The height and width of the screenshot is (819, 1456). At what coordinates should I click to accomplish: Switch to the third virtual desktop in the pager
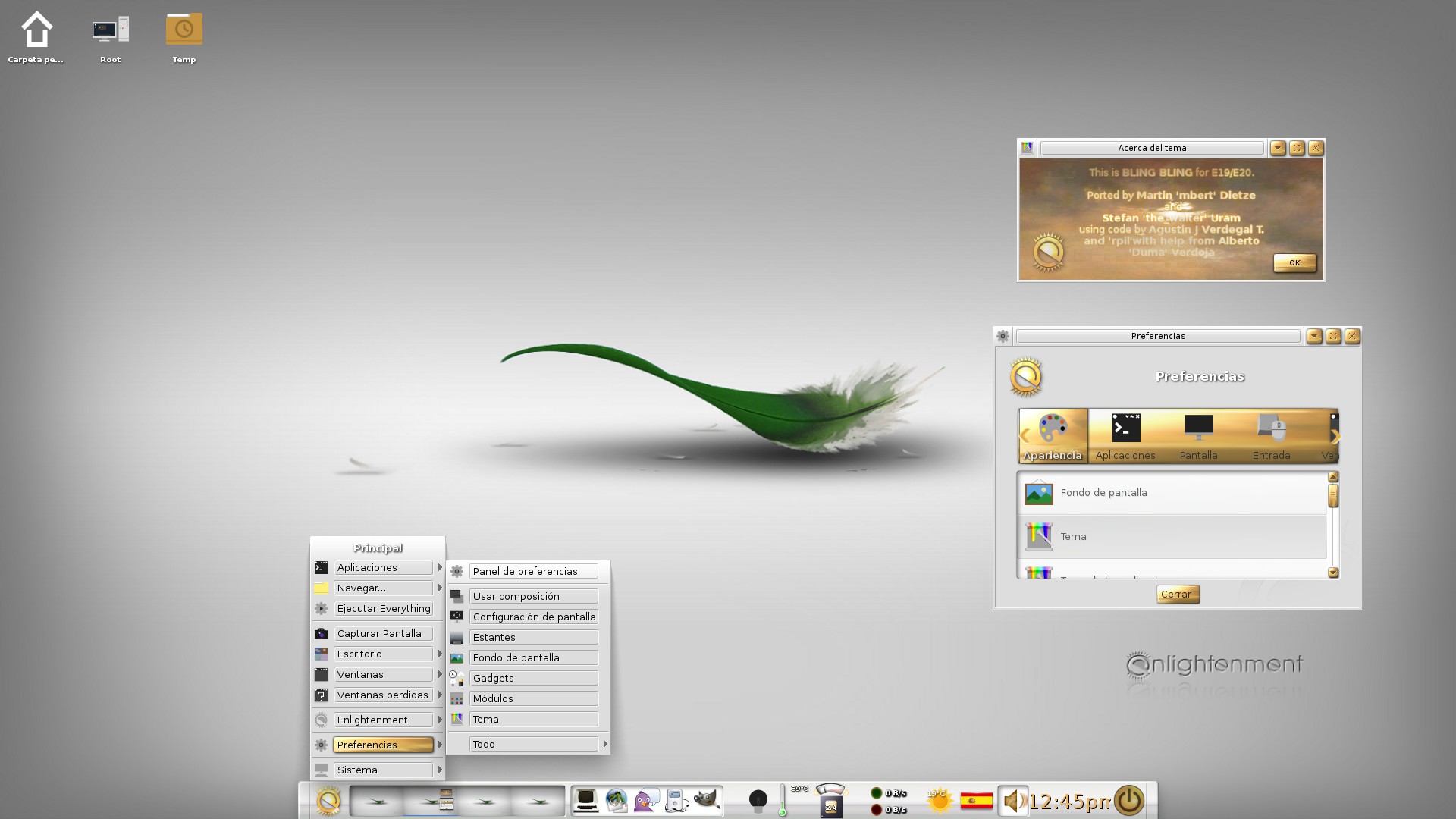coord(484,801)
